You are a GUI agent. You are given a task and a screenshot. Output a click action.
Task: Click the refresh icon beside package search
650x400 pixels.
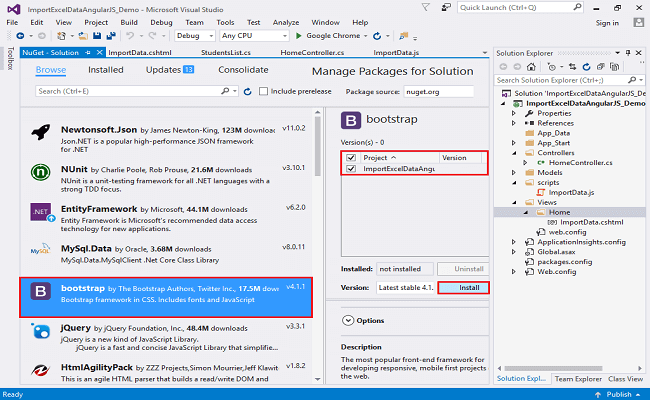[x=247, y=92]
